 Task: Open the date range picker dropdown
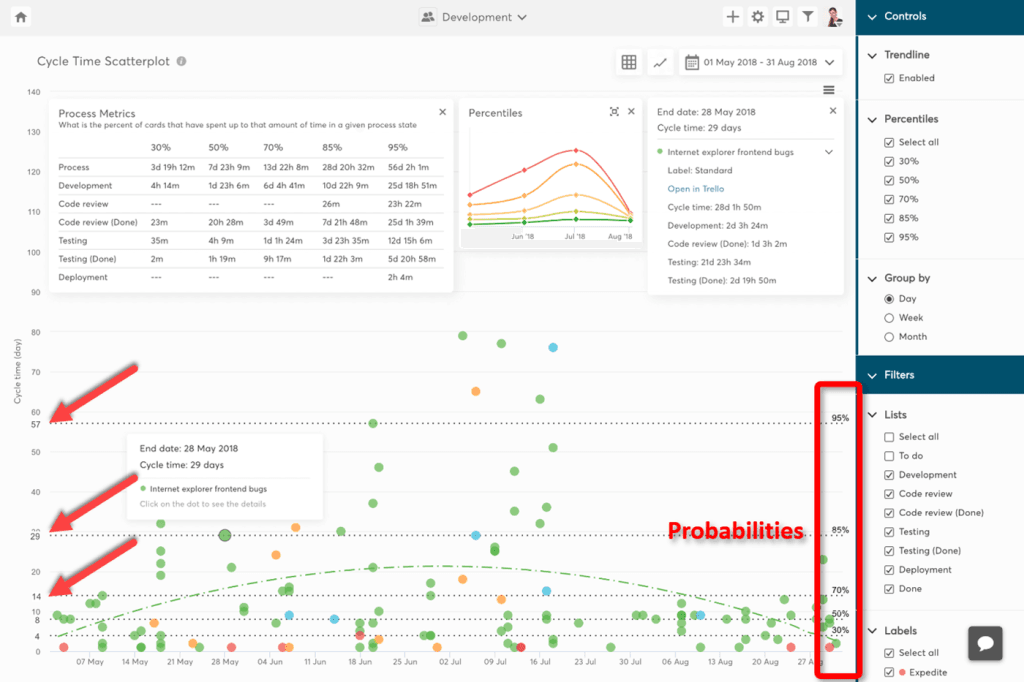pyautogui.click(x=760, y=62)
